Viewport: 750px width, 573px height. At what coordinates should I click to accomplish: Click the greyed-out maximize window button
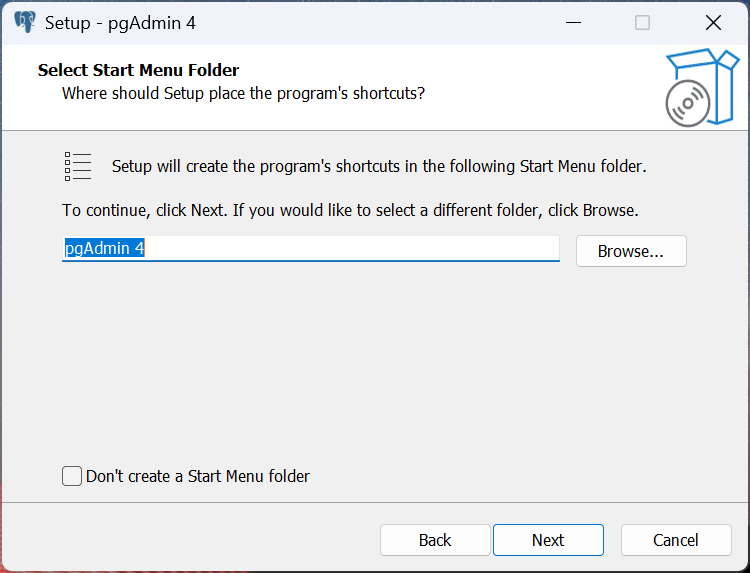(x=643, y=22)
